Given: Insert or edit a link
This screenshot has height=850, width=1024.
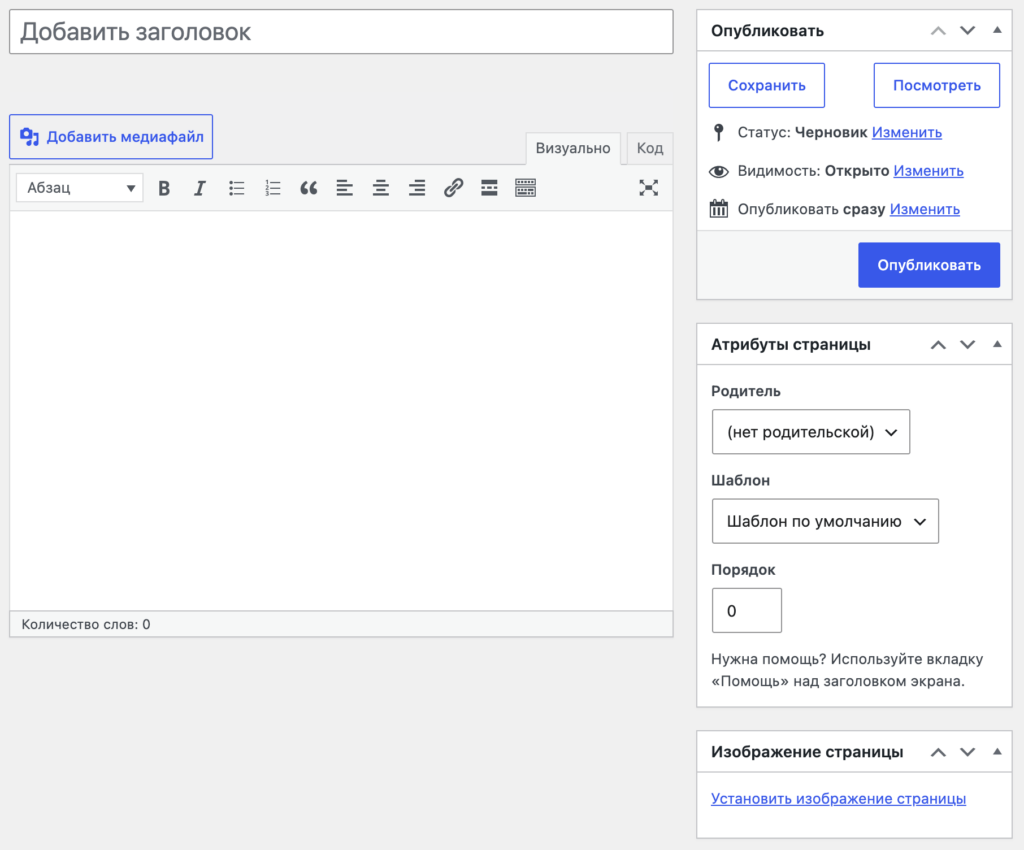Looking at the screenshot, I should coord(453,189).
